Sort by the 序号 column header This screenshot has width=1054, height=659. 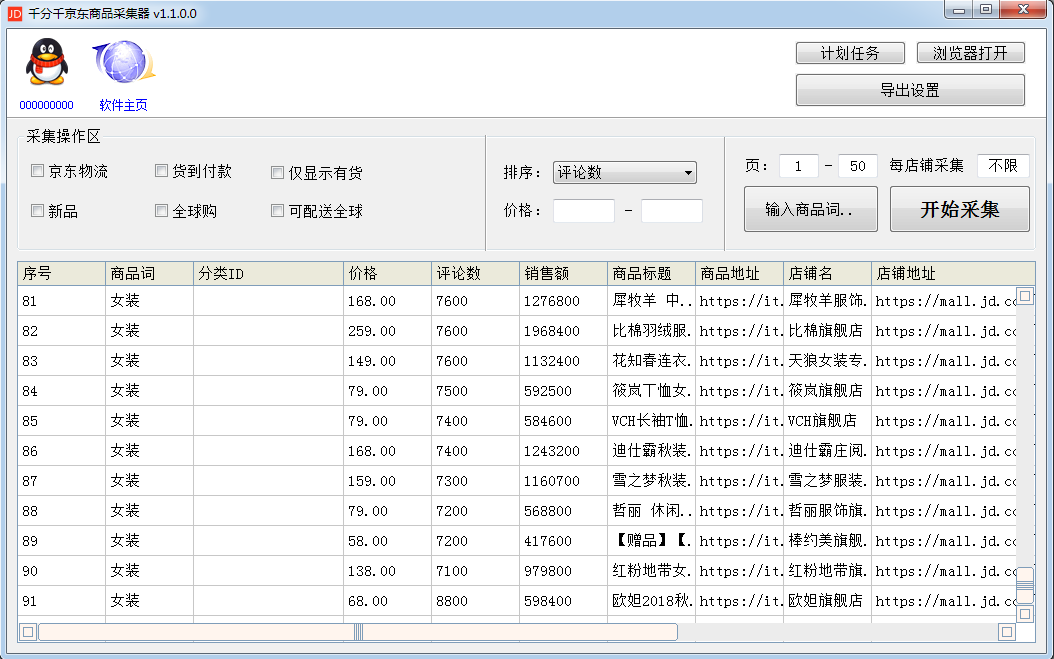tap(62, 274)
